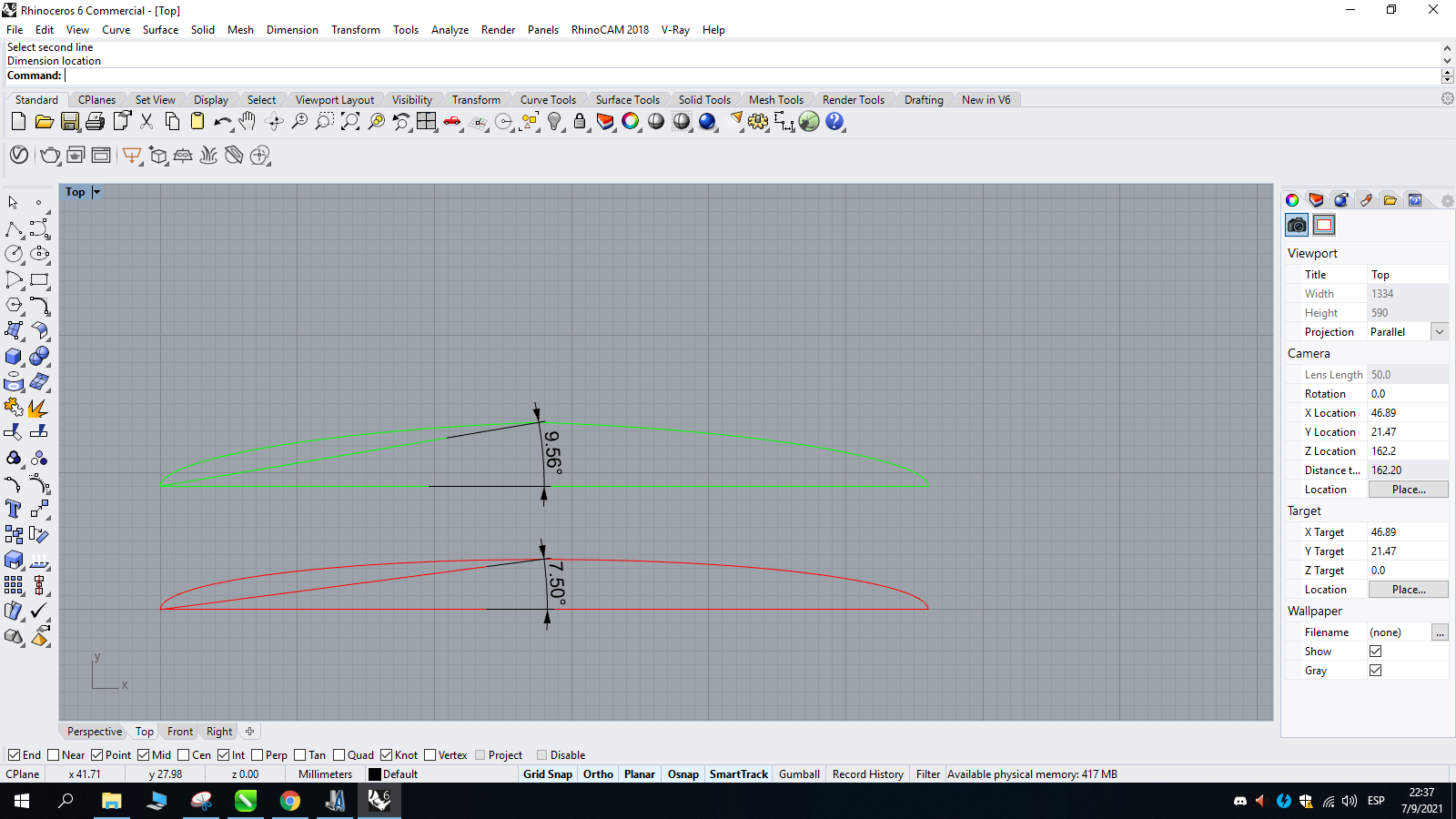
Task: Enable the Perp osnap checkbox
Action: coord(258,755)
